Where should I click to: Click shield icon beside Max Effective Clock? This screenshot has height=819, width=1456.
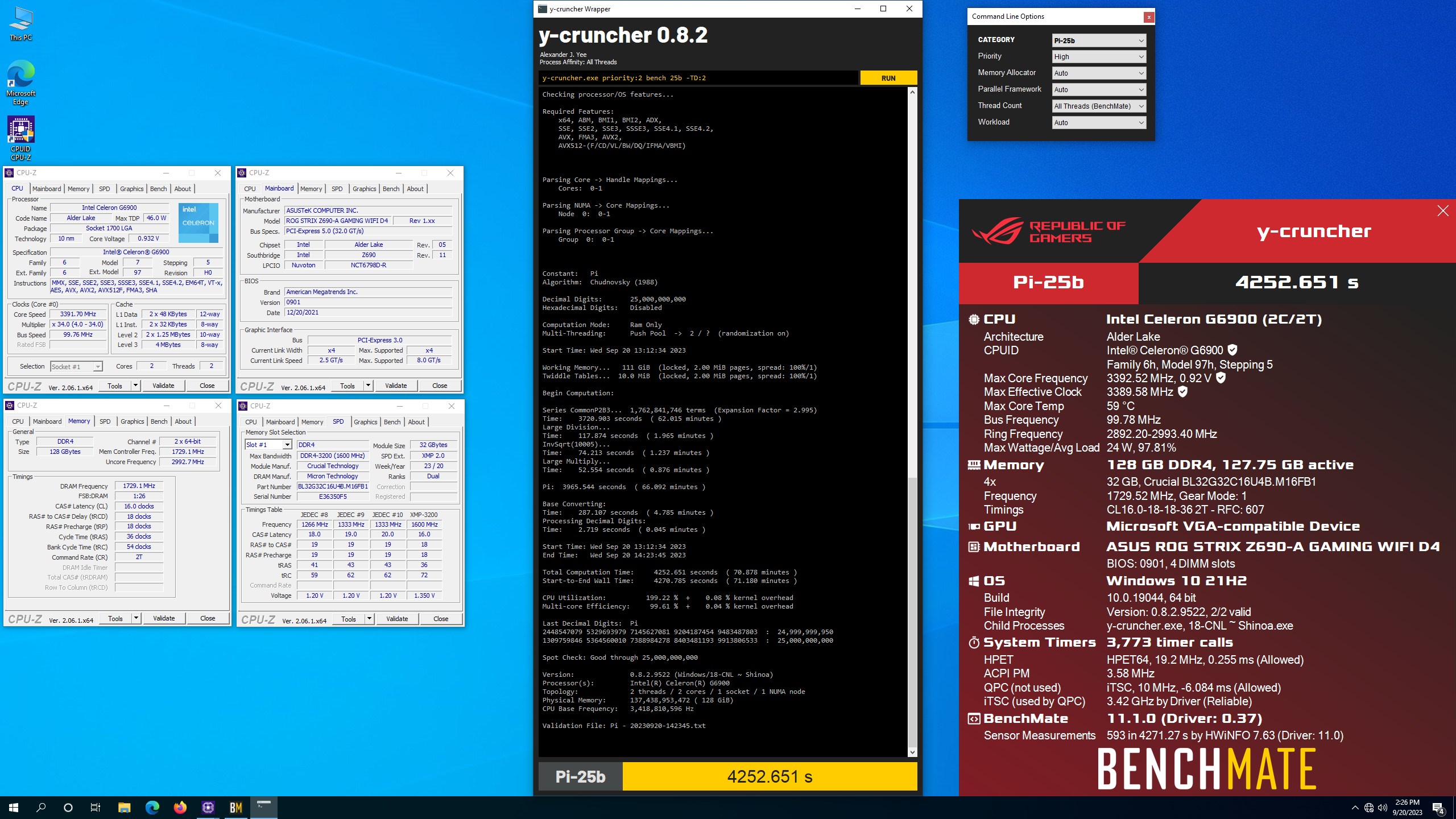1182,391
